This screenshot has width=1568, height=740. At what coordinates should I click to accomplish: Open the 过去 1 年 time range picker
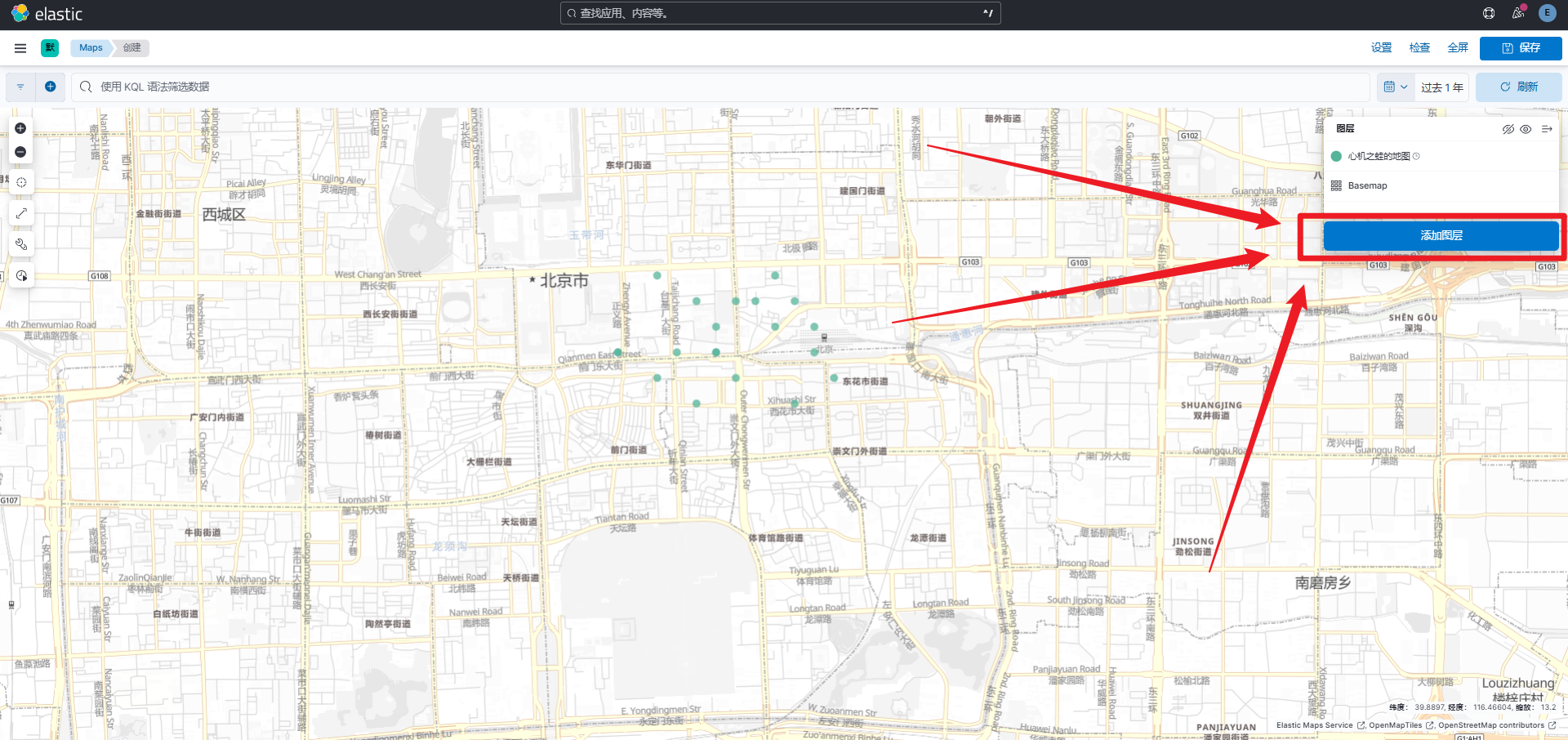coord(1442,87)
